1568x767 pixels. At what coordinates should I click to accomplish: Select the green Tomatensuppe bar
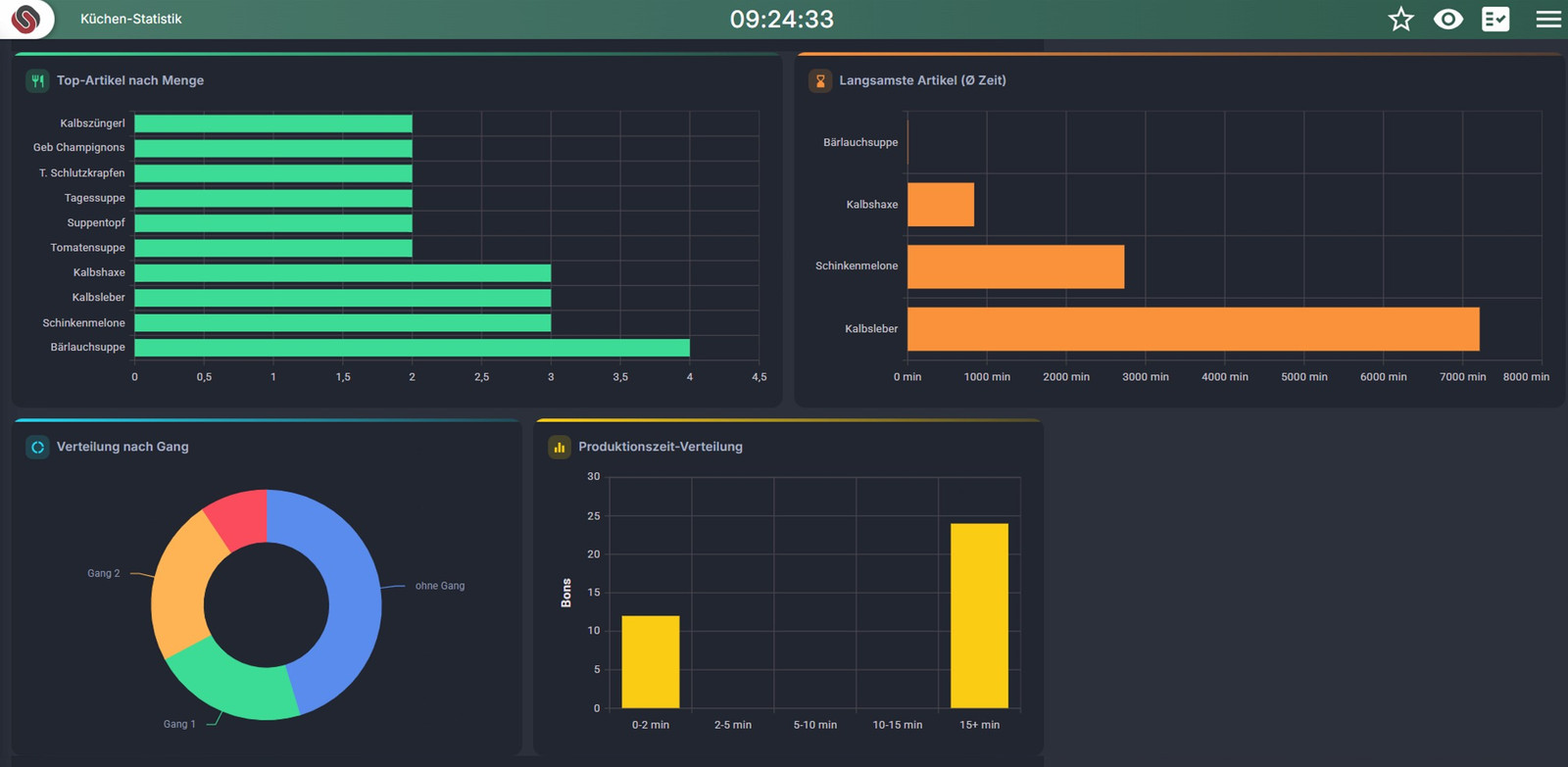[273, 248]
